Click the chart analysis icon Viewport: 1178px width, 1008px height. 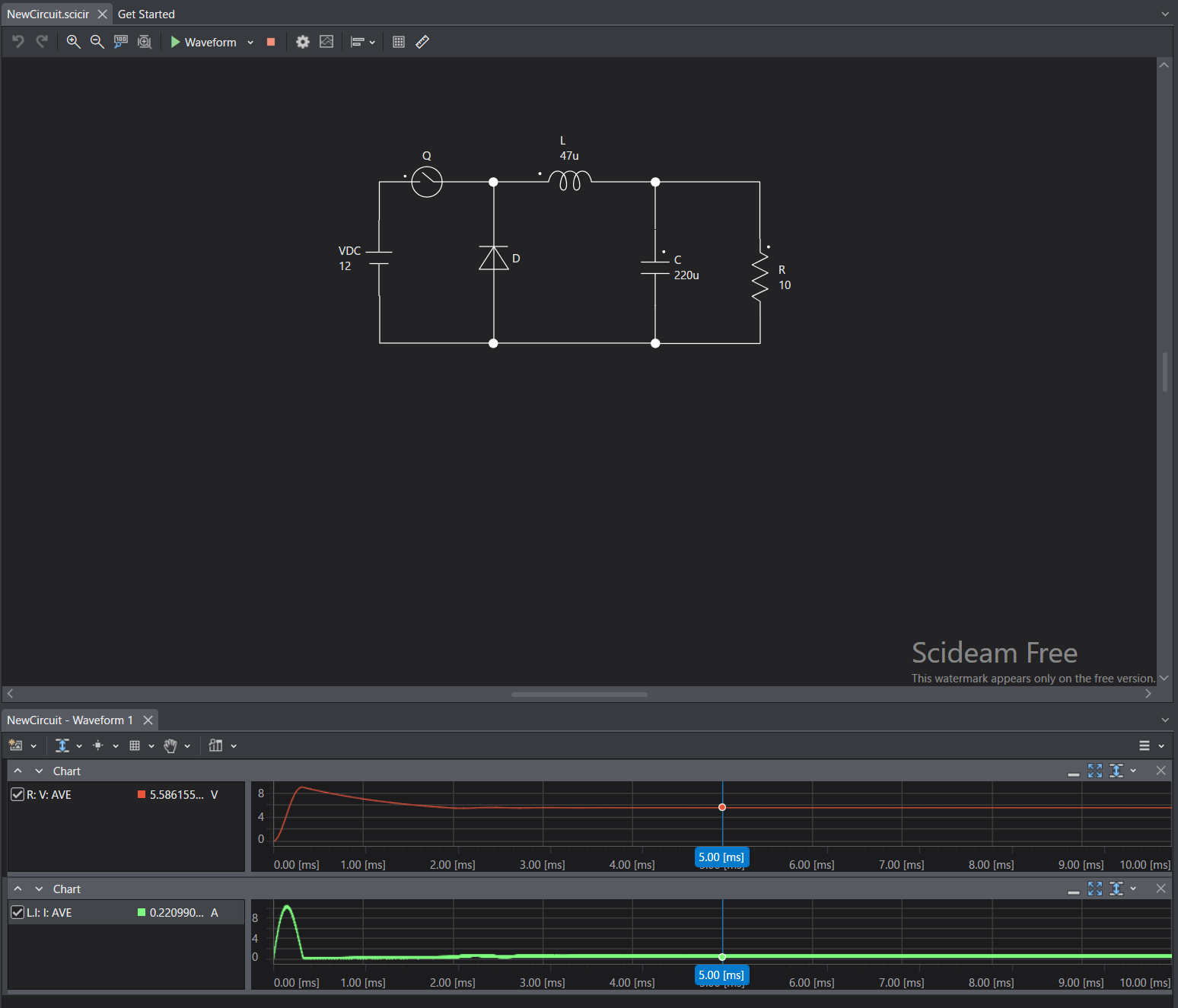point(216,746)
